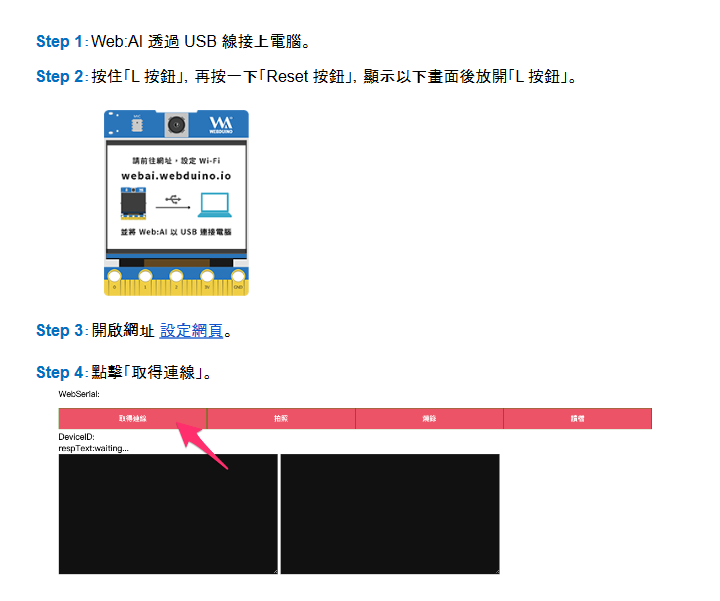The width and height of the screenshot is (720, 601).
Task: Click the GND pin on the board
Action: pos(238,276)
